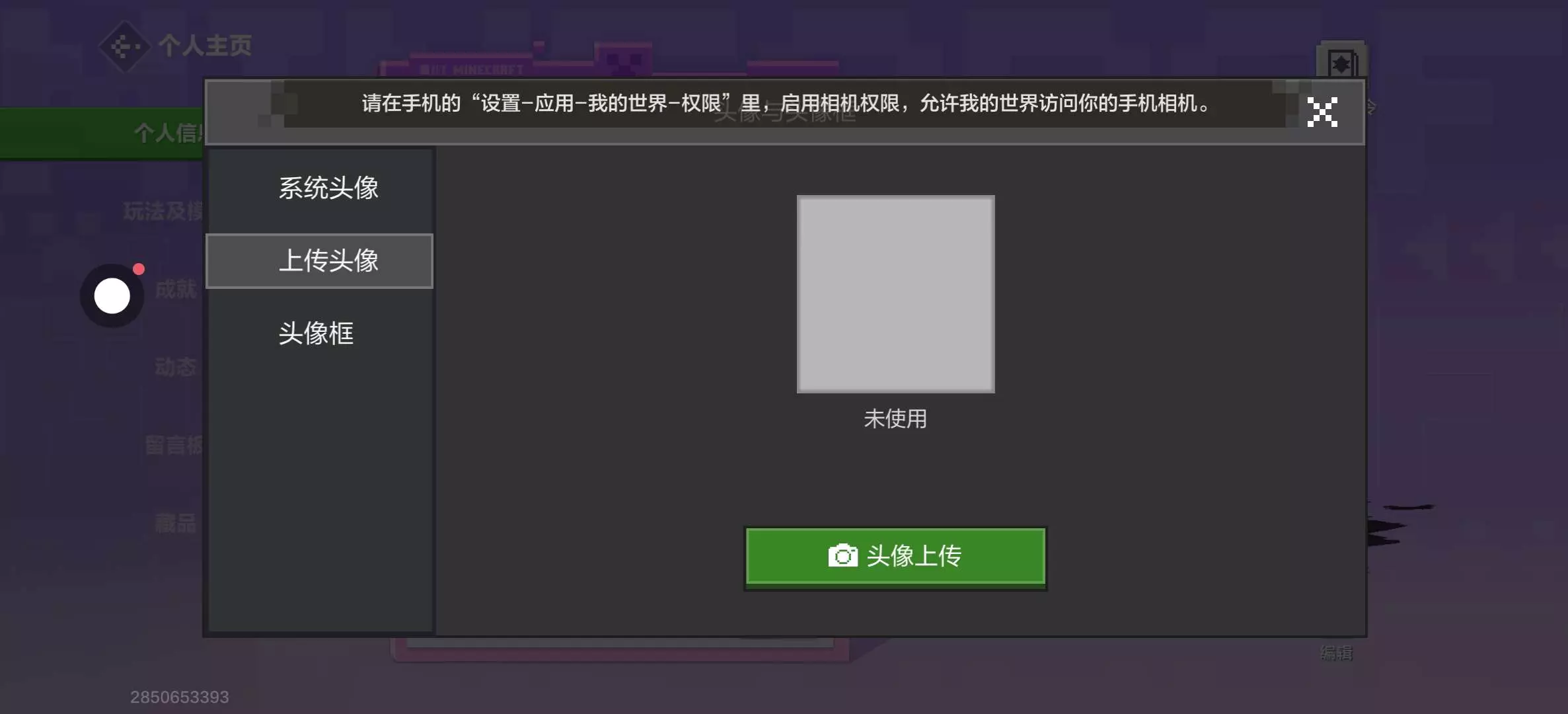Click the empty gray avatar preview box
Image resolution: width=1568 pixels, height=714 pixels.
[x=895, y=294]
